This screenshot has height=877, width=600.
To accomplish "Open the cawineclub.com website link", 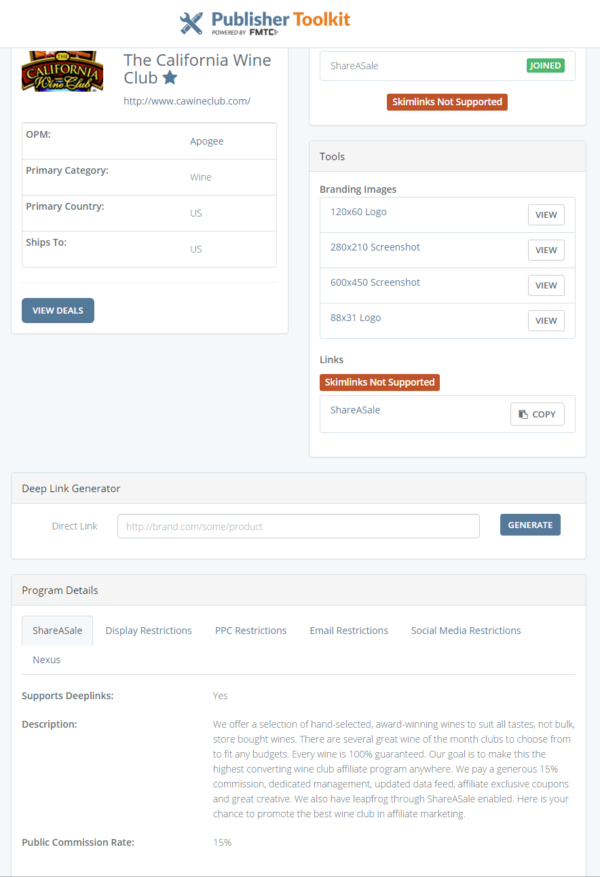I will (187, 101).
